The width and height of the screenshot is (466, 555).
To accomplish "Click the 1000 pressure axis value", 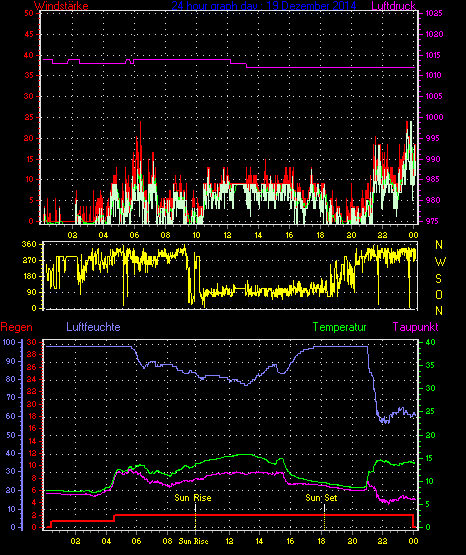I will coord(434,117).
